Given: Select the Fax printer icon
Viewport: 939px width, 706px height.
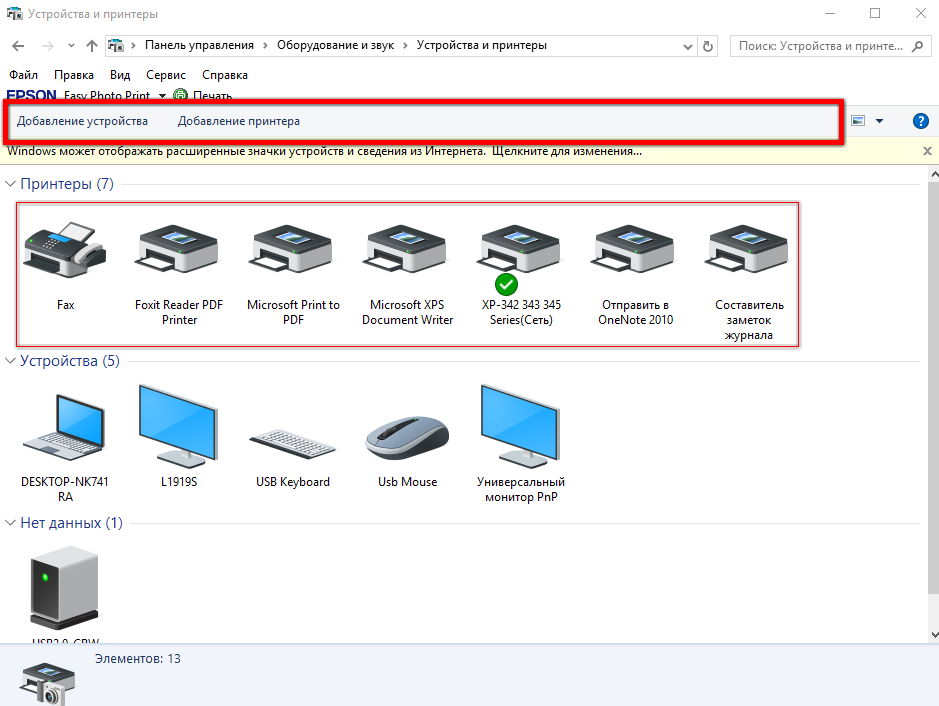Looking at the screenshot, I should coord(65,250).
